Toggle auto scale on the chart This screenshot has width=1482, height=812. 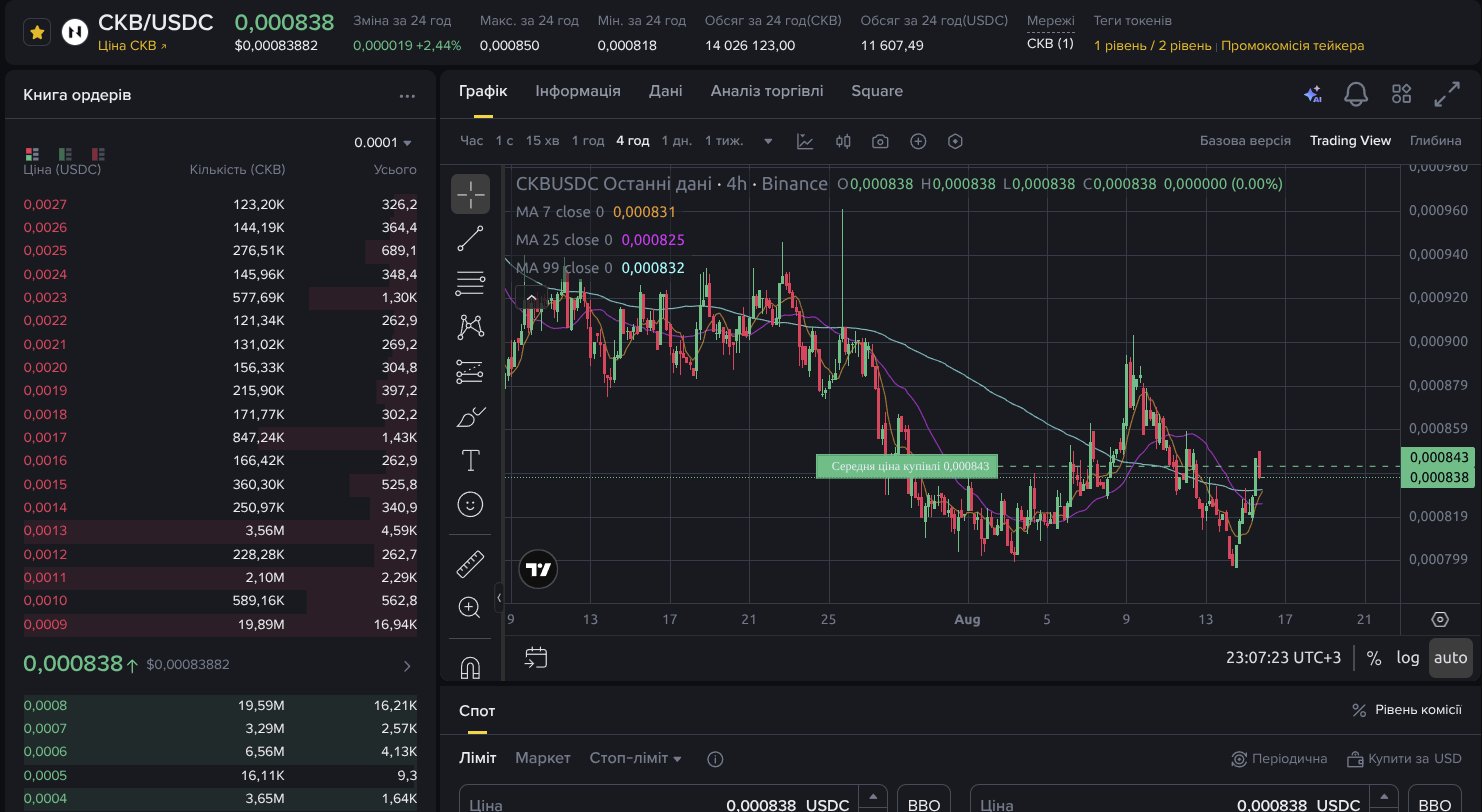tap(1450, 658)
